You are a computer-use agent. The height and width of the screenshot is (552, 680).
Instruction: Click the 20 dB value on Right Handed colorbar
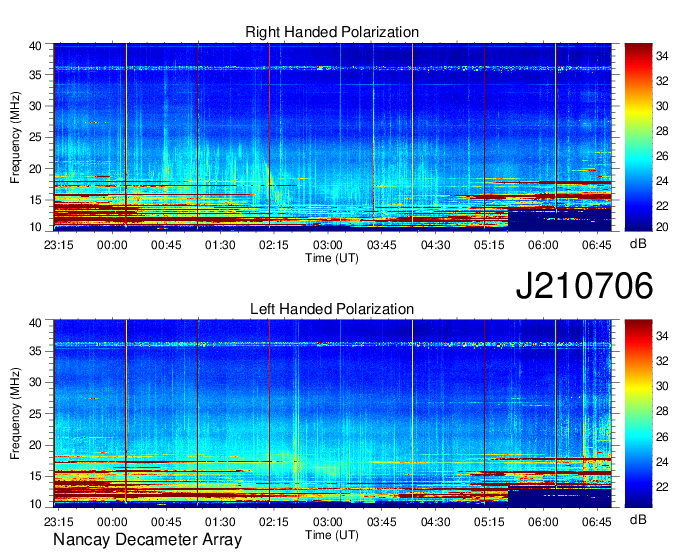coord(662,227)
